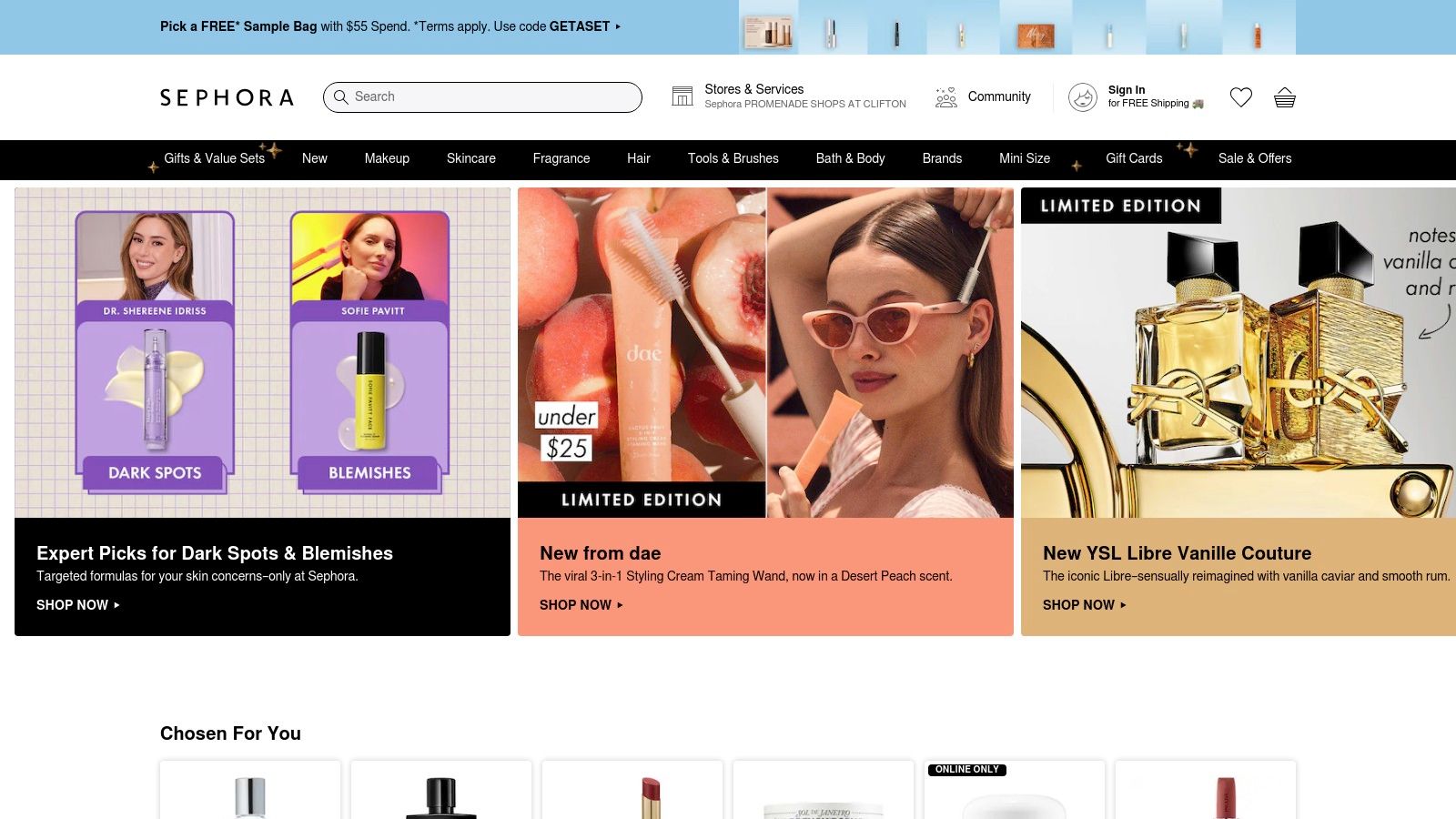The width and height of the screenshot is (1456, 819).
Task: Open the red lipstick product card
Action: 632,790
